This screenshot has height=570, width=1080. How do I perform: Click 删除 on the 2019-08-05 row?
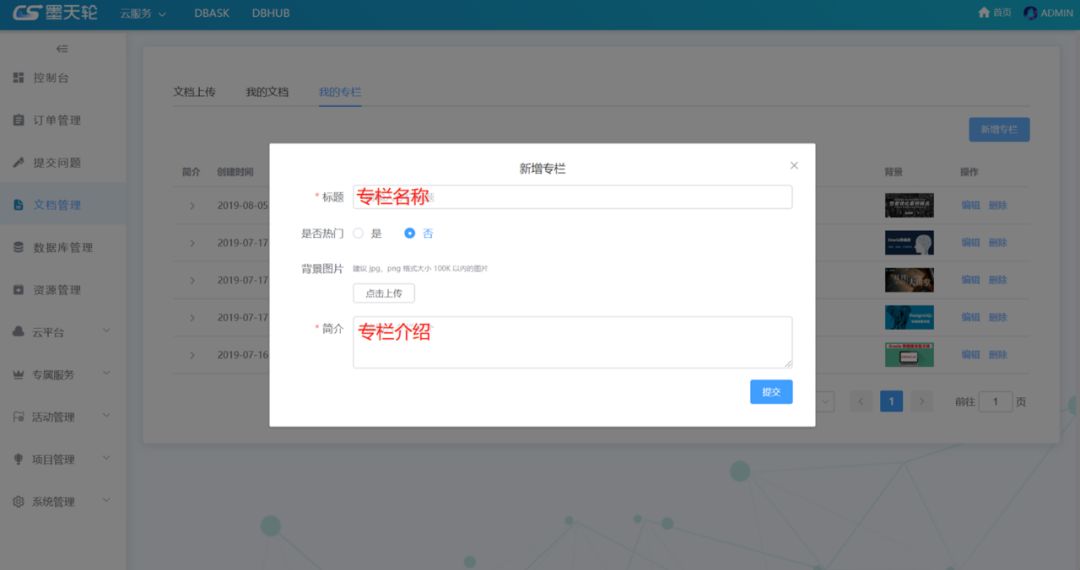point(998,205)
